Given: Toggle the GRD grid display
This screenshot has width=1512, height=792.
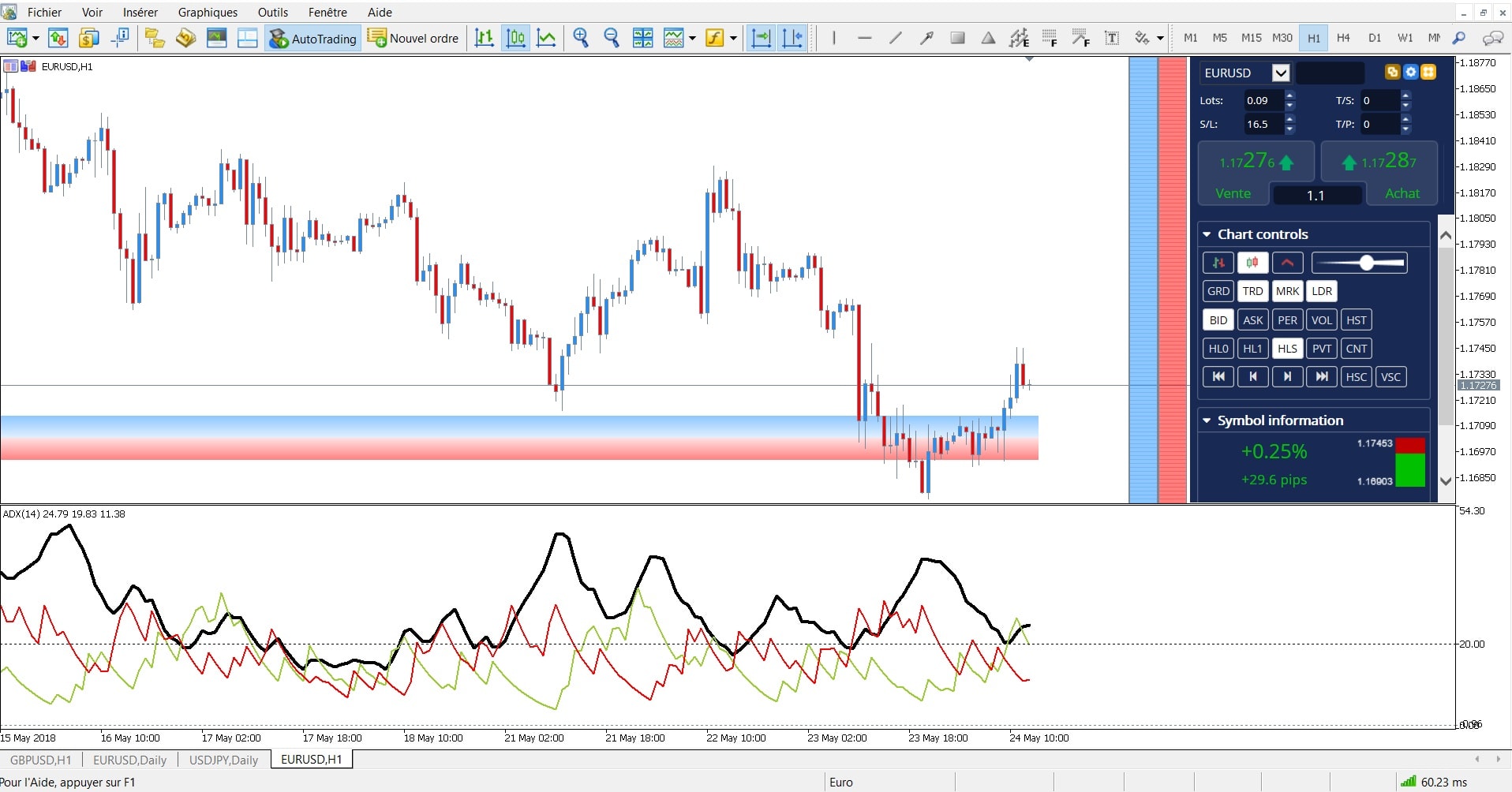Looking at the screenshot, I should tap(1218, 291).
